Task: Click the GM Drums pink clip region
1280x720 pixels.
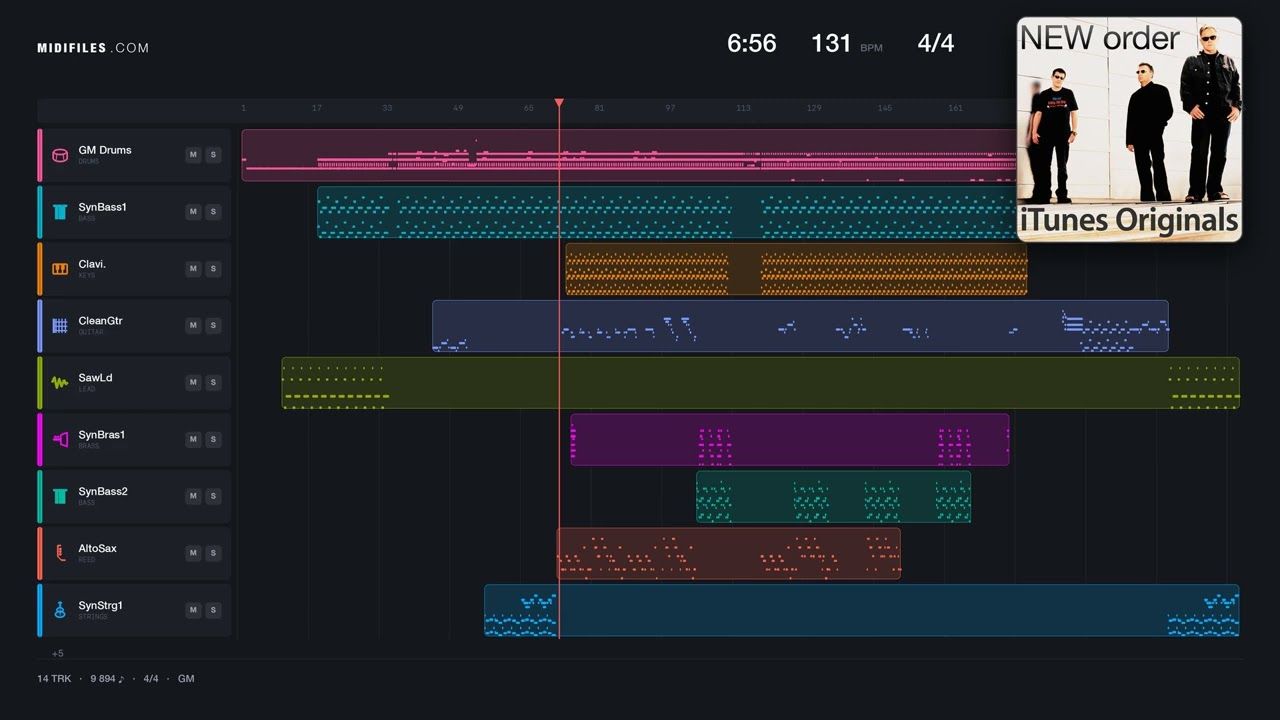Action: [629, 155]
